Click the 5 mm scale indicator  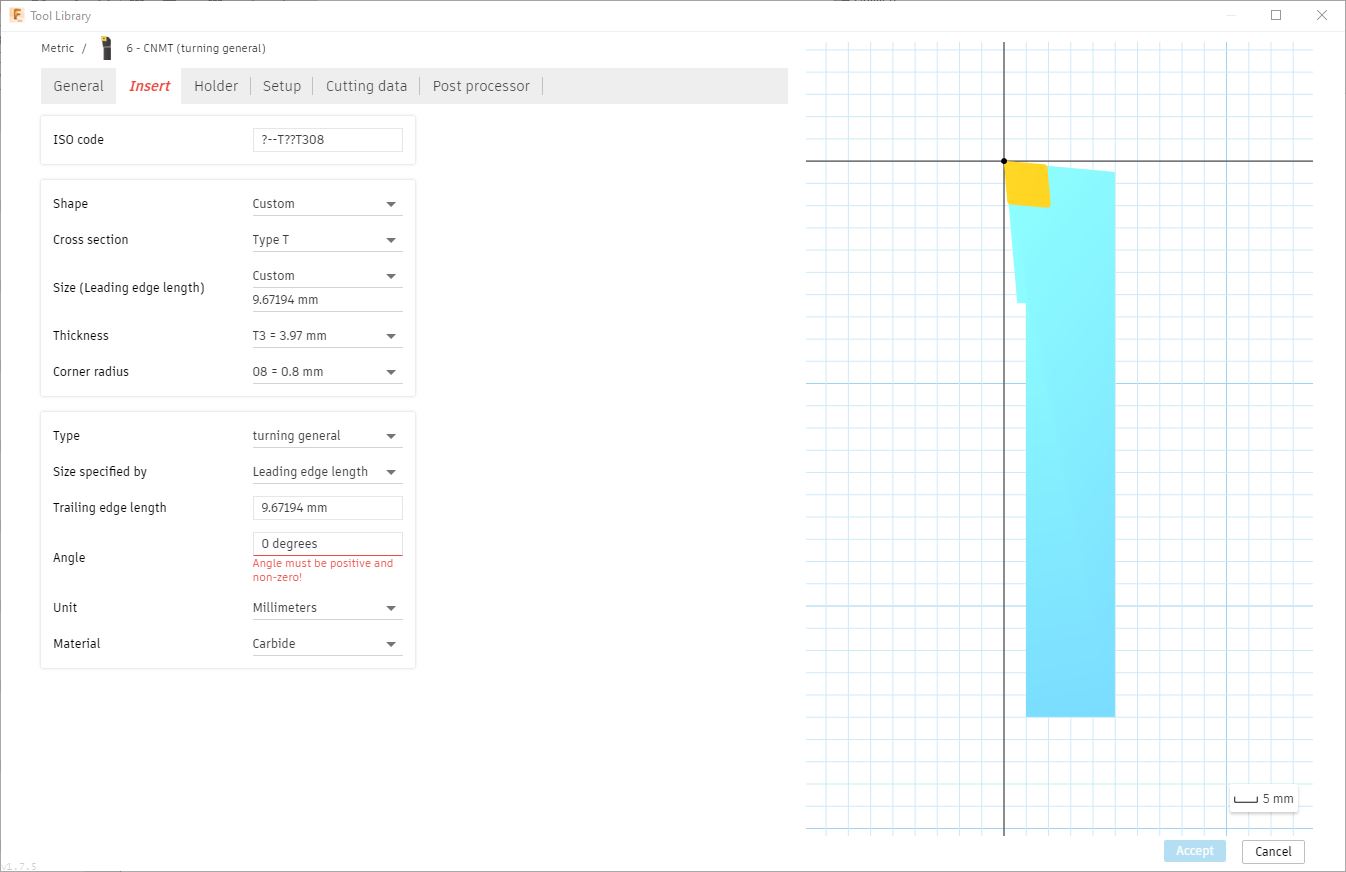1264,799
